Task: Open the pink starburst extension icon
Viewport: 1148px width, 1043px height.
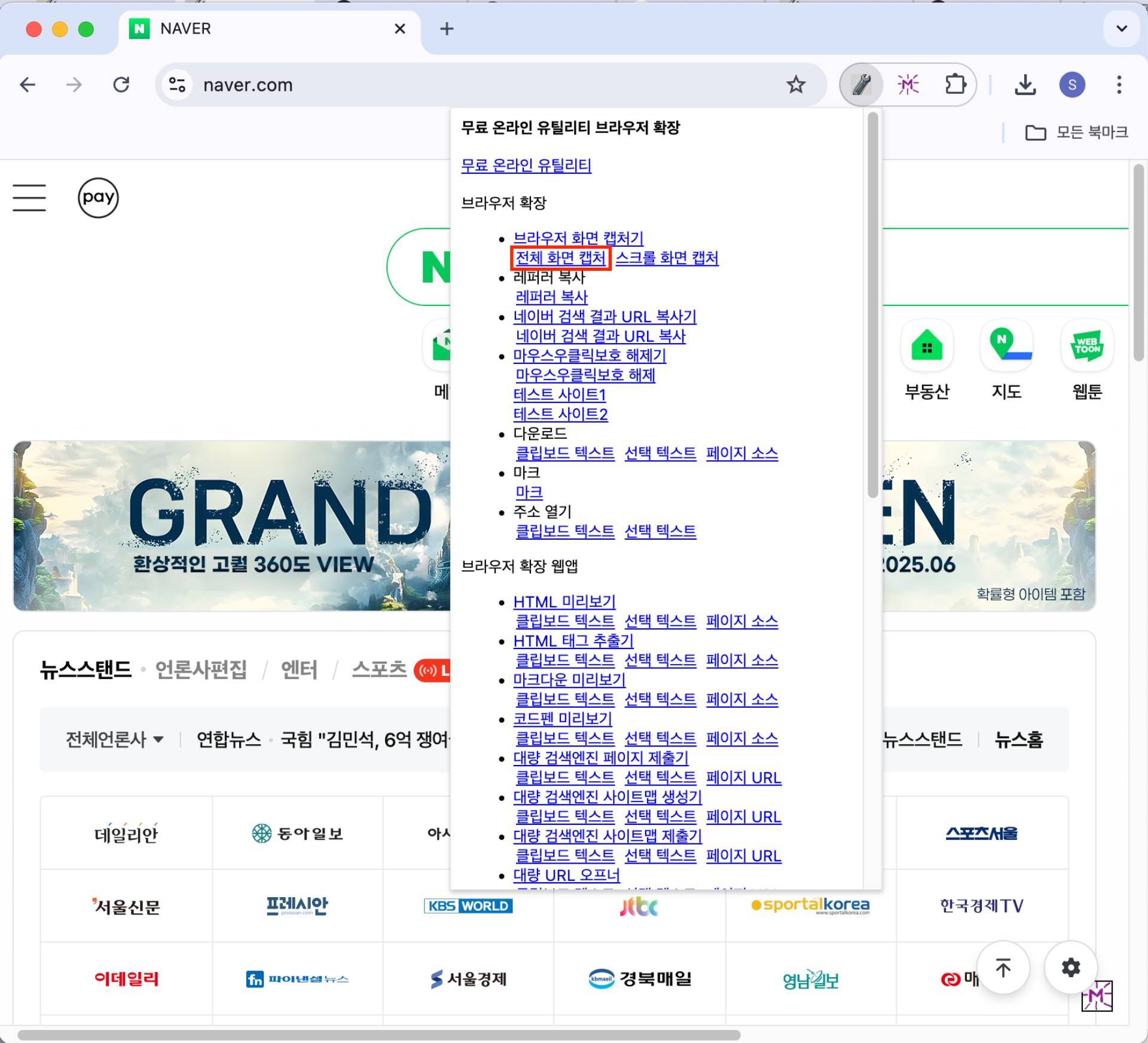Action: click(908, 85)
